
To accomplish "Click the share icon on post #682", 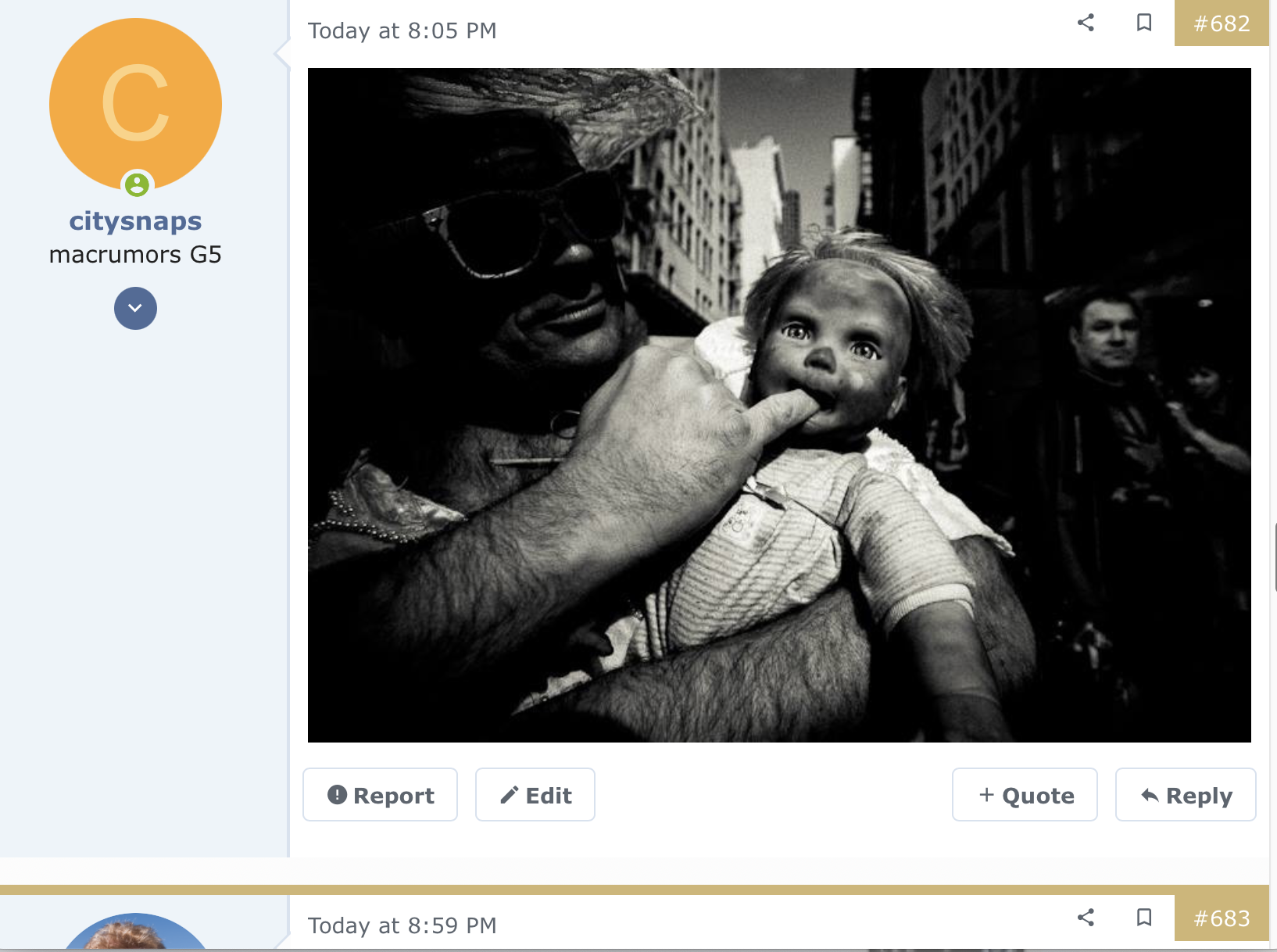I will tap(1086, 23).
